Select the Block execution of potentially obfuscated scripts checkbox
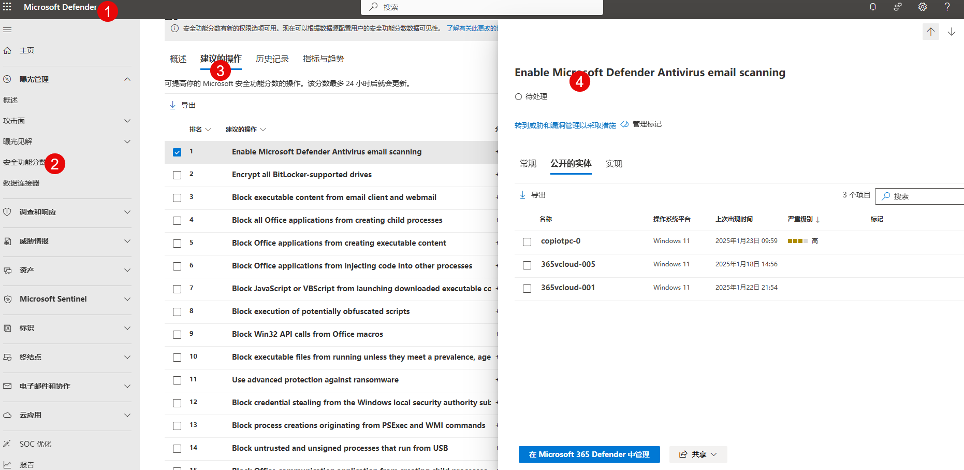The image size is (964, 470). click(x=177, y=311)
